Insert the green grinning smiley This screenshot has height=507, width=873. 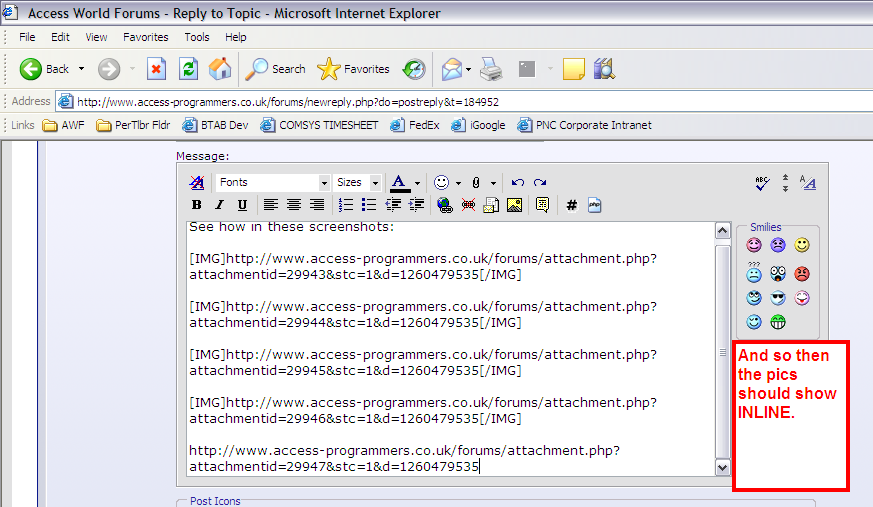[x=778, y=322]
